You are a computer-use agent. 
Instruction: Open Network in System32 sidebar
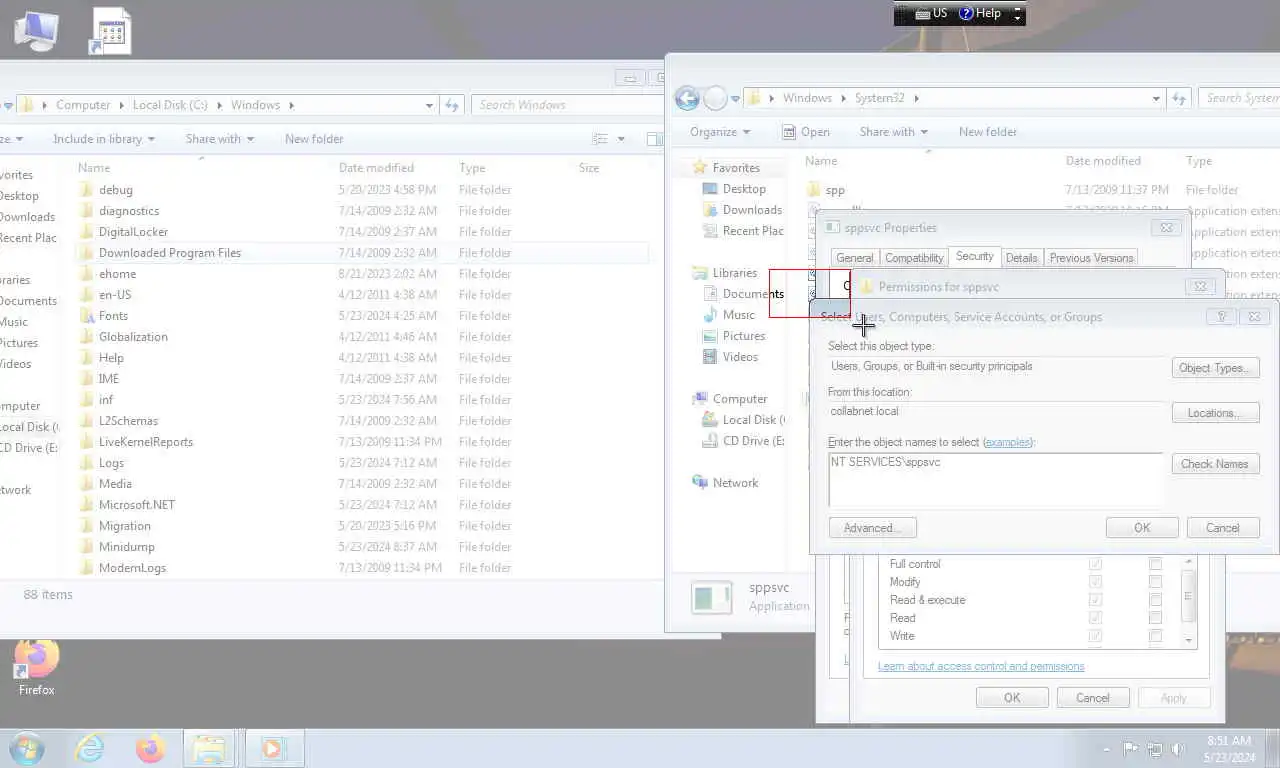tap(735, 483)
